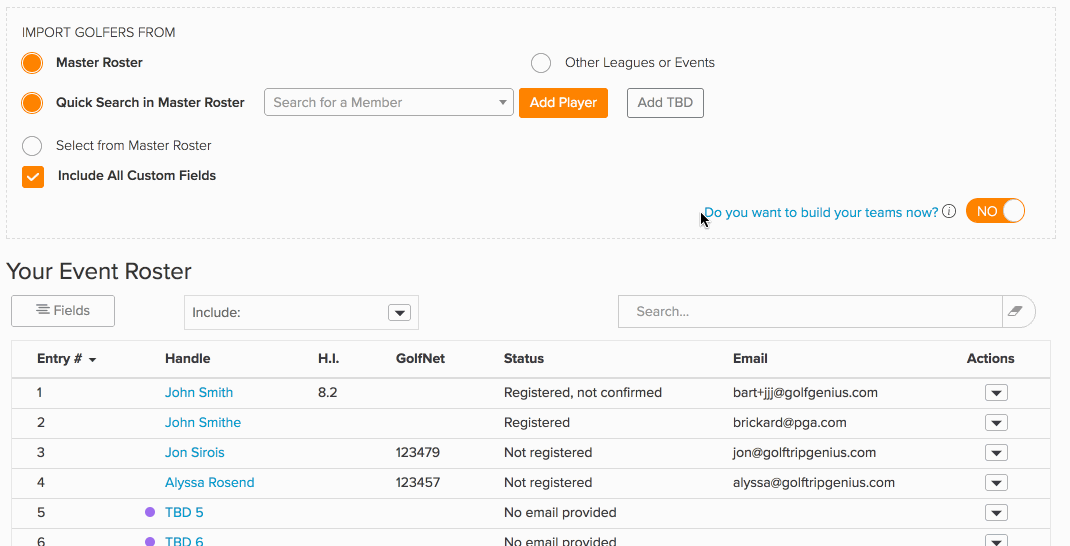Viewport: 1070px width, 546px height.
Task: Open actions arrow for Alyssa Rosend row
Action: pos(996,483)
